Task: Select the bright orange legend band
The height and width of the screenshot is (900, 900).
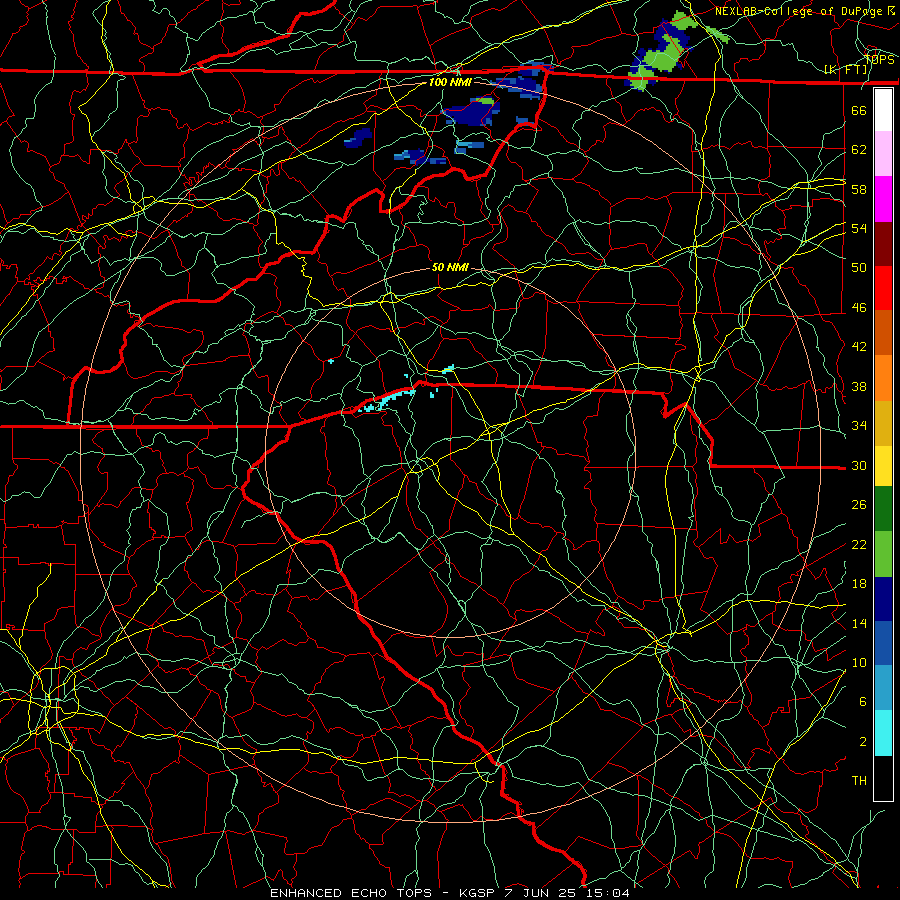Action: click(x=883, y=378)
